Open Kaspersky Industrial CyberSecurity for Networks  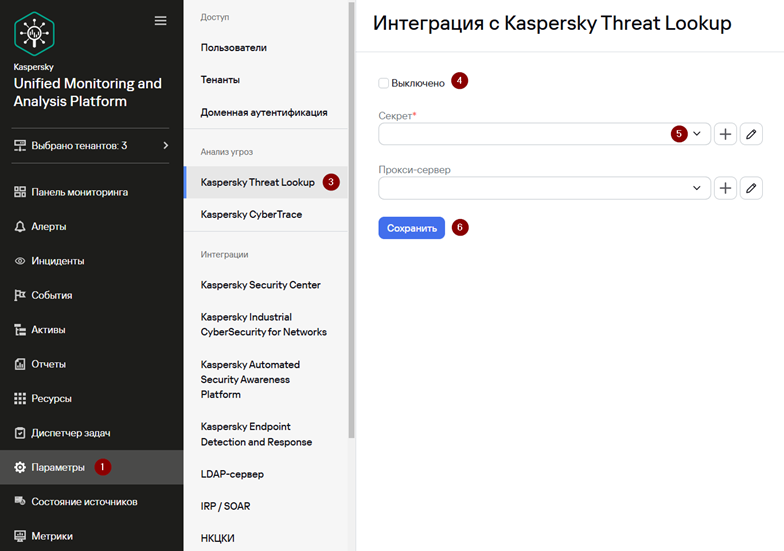pos(266,324)
